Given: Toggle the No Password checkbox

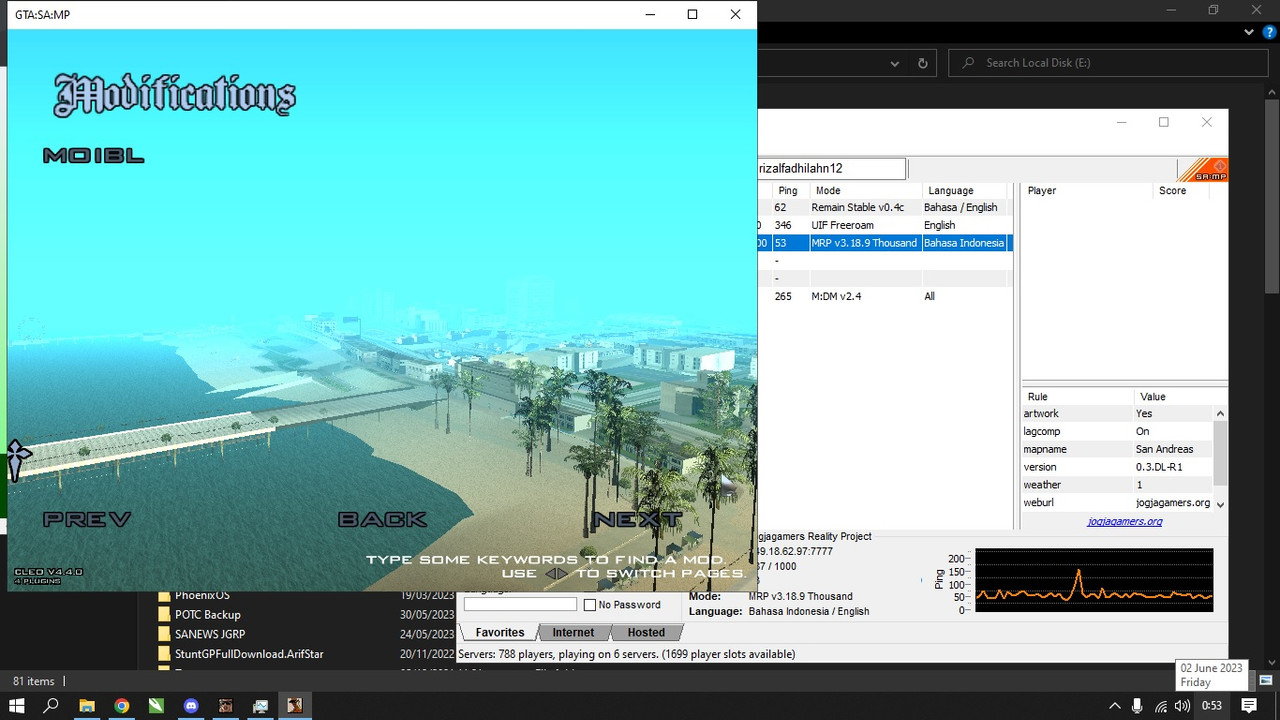Looking at the screenshot, I should (x=590, y=605).
